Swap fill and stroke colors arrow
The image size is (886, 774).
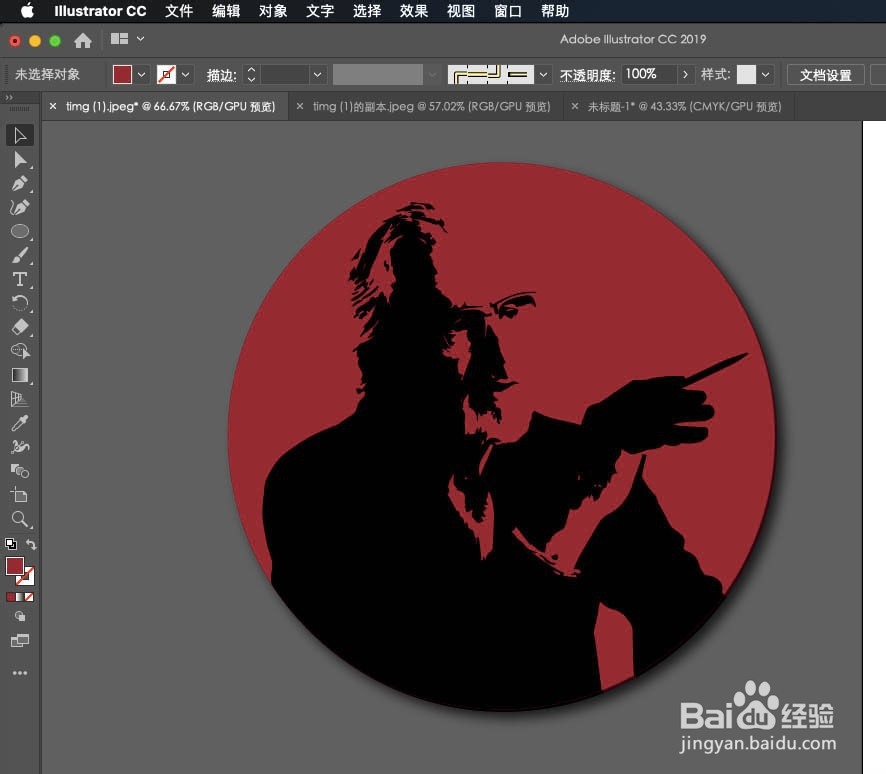(x=31, y=545)
